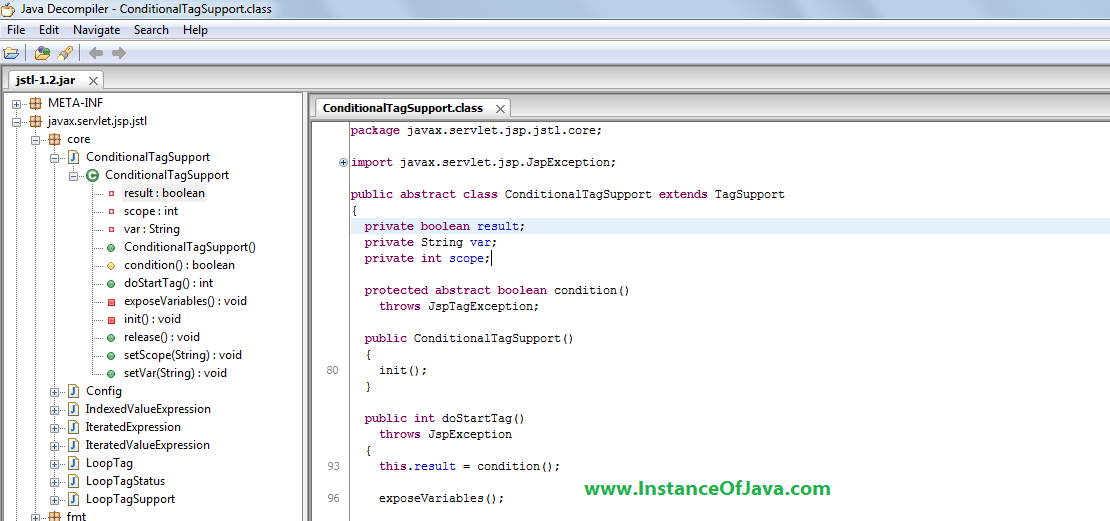Click the green circle icon of release()
Image resolution: width=1110 pixels, height=521 pixels.
coord(111,338)
